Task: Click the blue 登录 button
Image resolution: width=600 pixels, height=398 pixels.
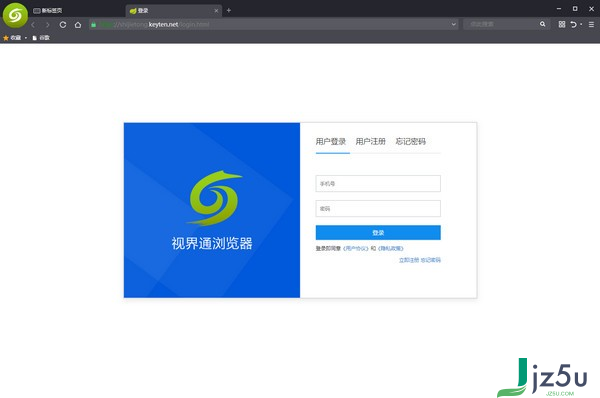Action: pyautogui.click(x=378, y=233)
